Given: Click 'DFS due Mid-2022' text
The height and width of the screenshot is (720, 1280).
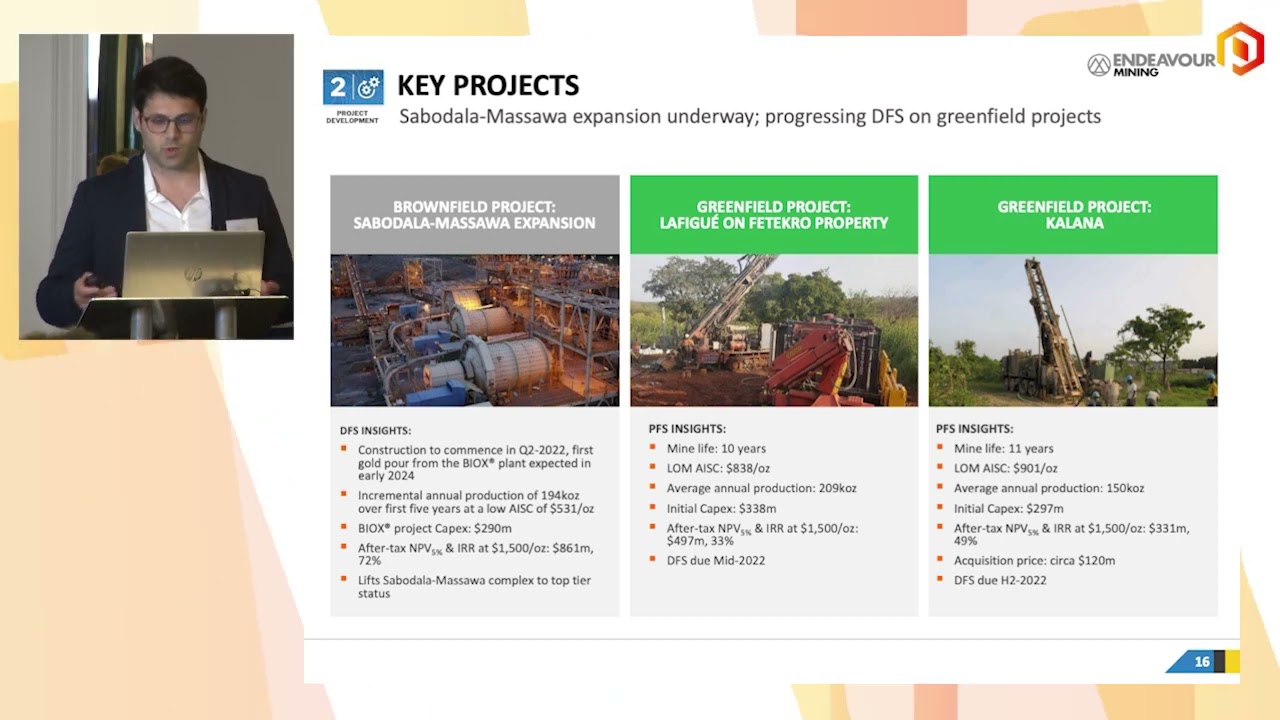Looking at the screenshot, I should click(716, 560).
